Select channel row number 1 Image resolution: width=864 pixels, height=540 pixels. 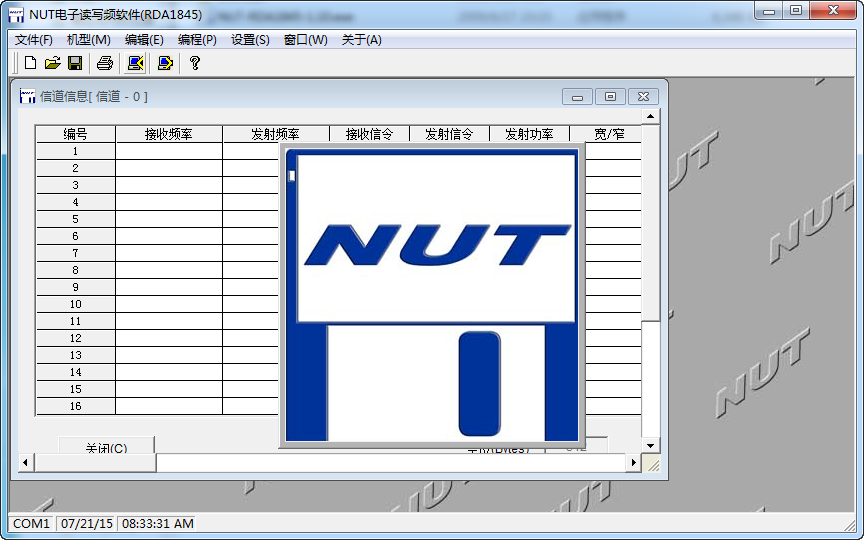(x=75, y=151)
